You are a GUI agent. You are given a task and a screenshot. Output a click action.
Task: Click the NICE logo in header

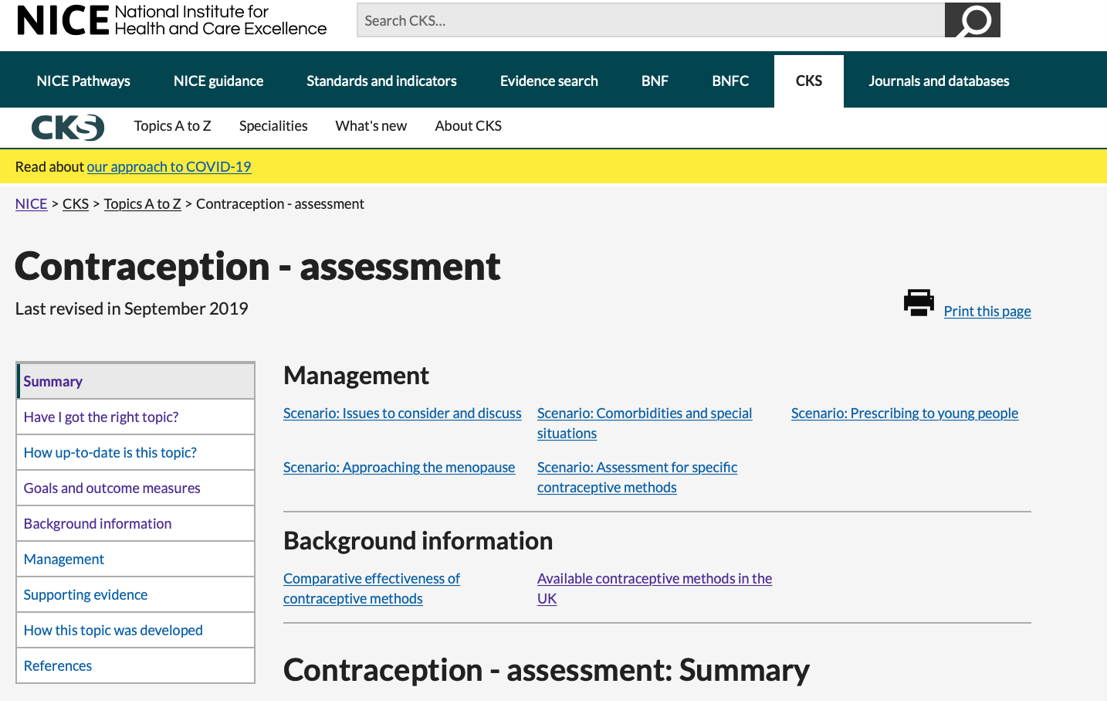pyautogui.click(x=172, y=20)
